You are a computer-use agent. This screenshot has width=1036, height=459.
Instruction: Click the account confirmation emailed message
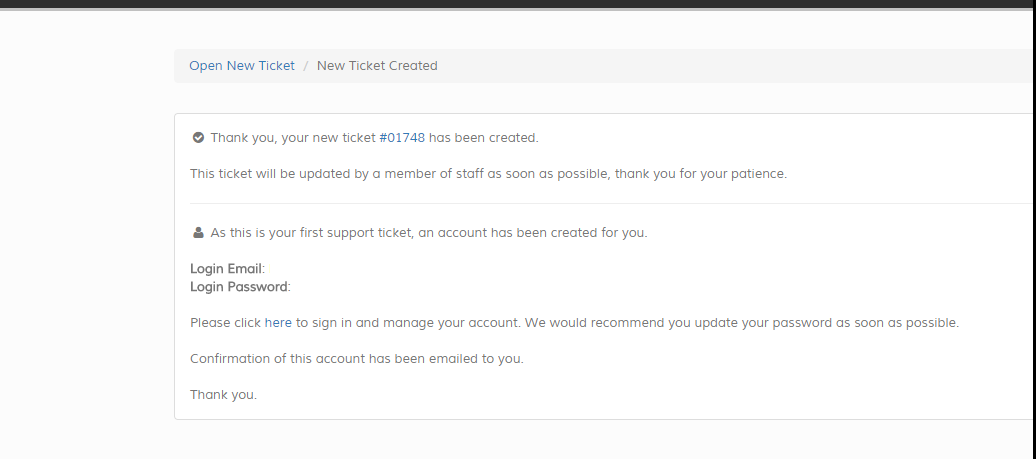click(x=356, y=359)
